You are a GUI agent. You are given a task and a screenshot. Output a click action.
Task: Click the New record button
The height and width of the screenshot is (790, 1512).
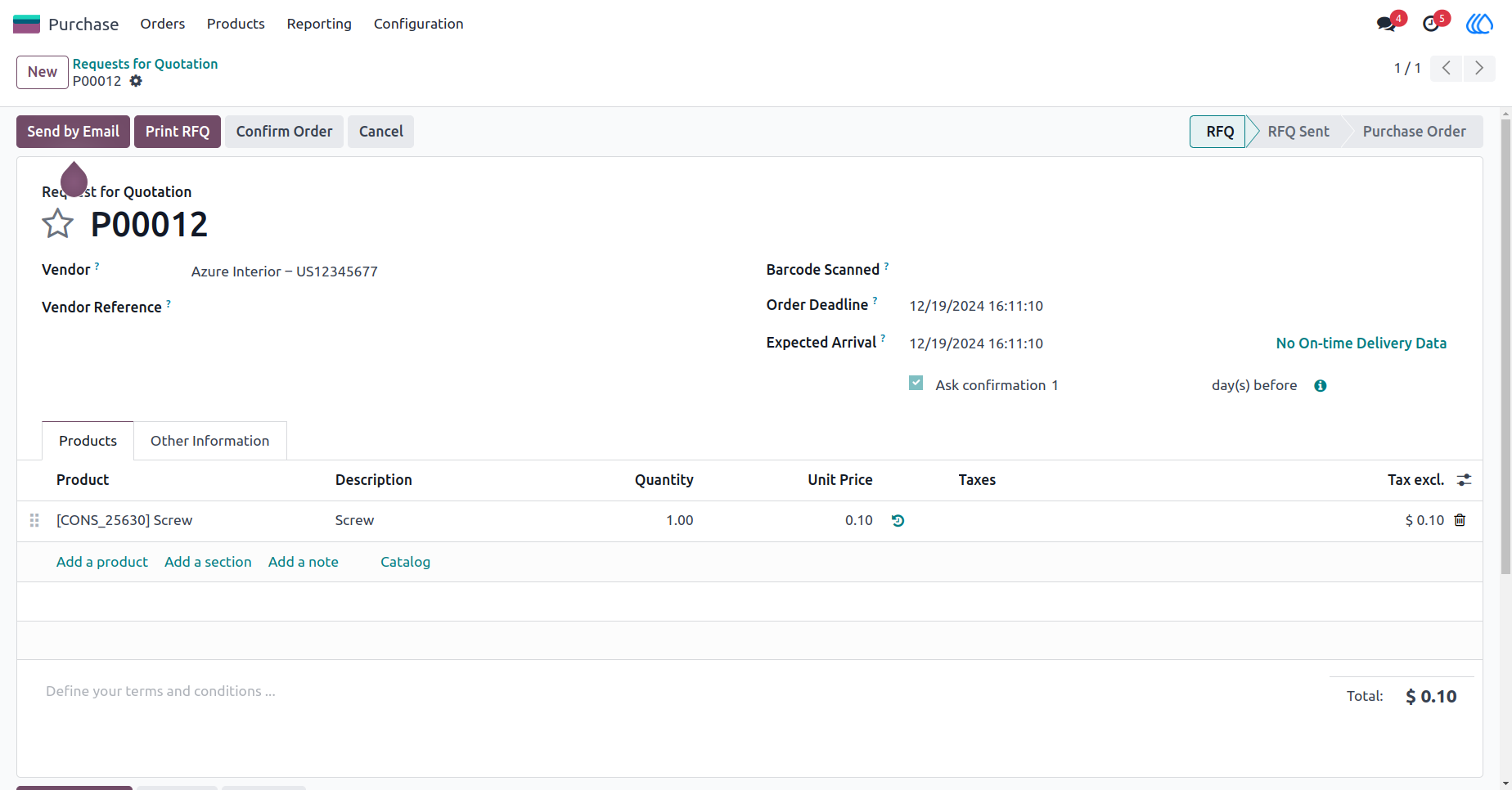pyautogui.click(x=43, y=72)
